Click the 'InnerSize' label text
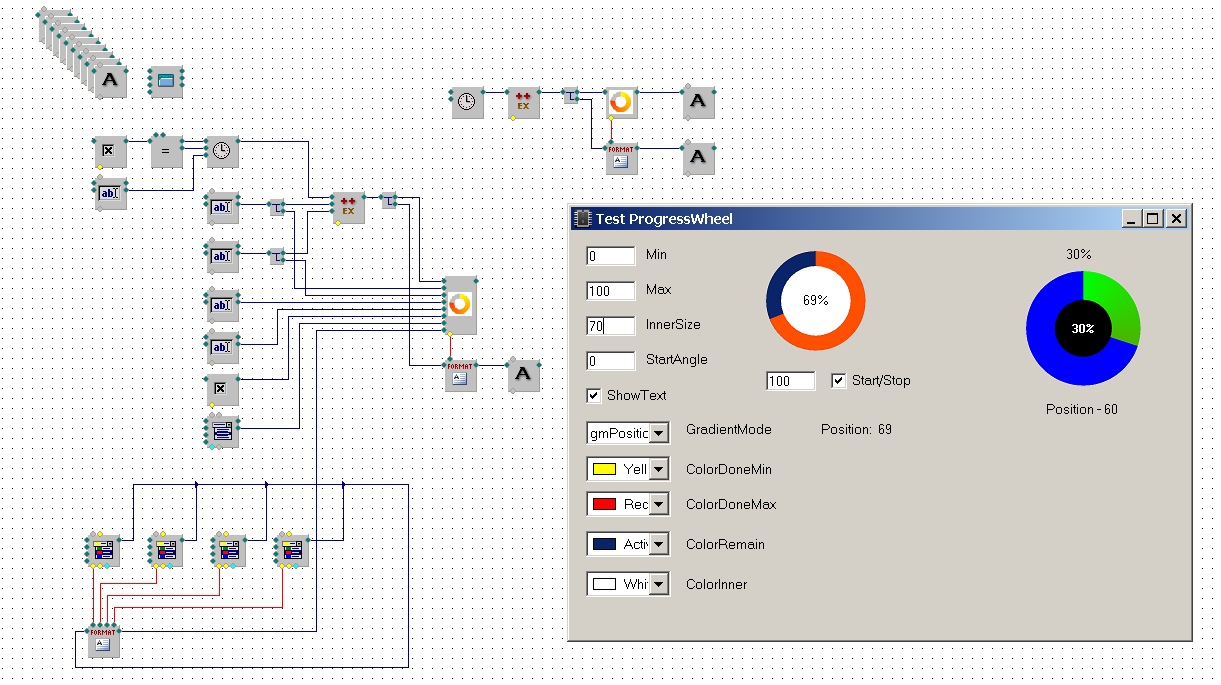1221x685 pixels. pyautogui.click(x=673, y=325)
